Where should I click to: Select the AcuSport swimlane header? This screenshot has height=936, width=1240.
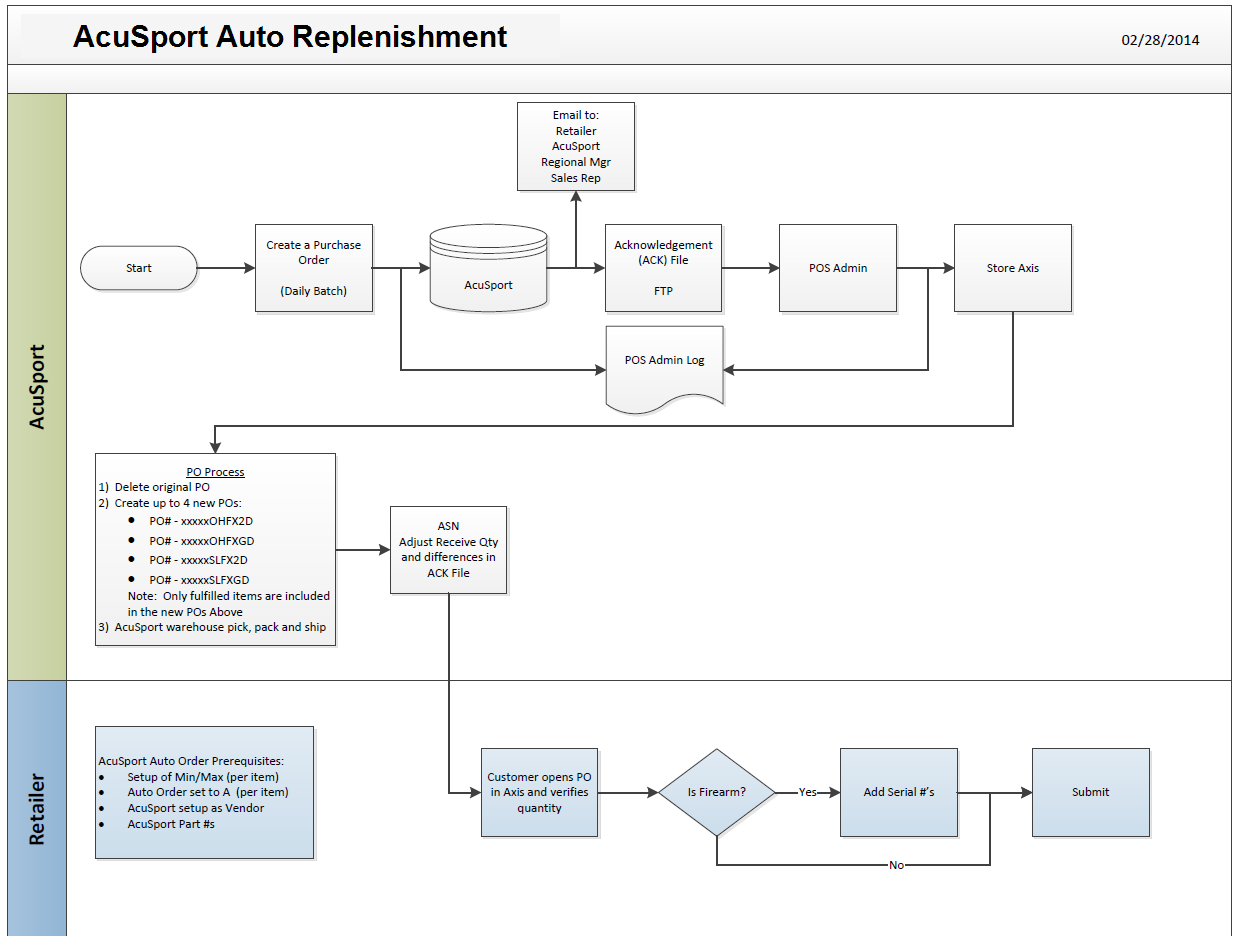[x=37, y=387]
